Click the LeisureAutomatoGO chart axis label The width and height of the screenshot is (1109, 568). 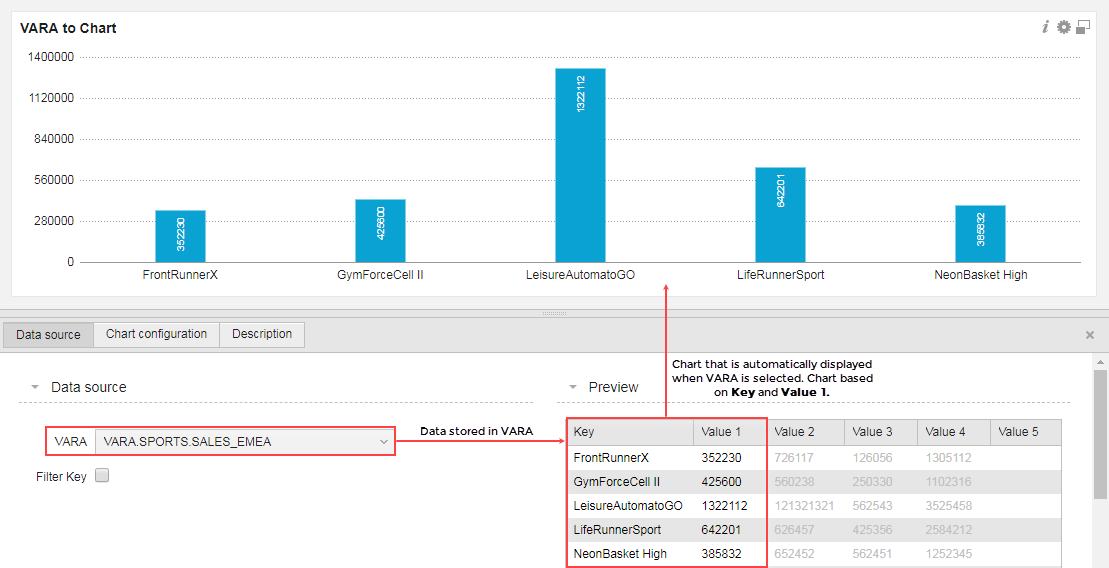pos(581,275)
